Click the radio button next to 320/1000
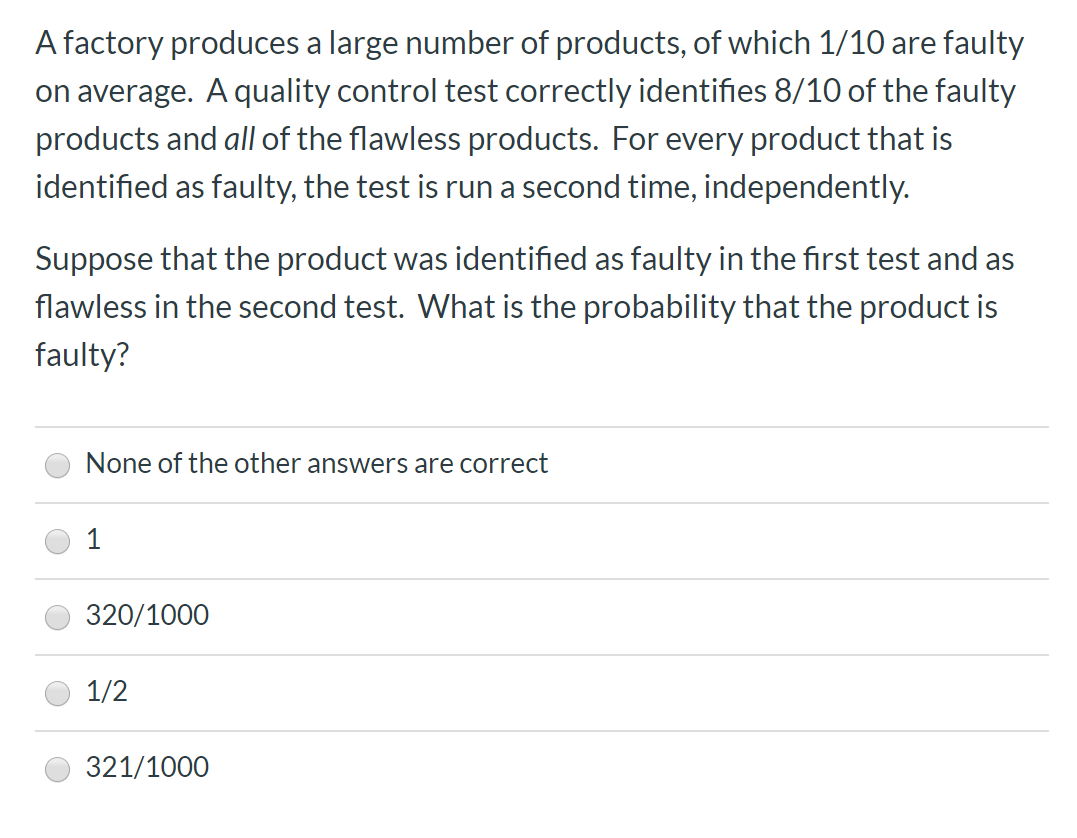Viewport: 1077px width, 838px height. pos(57,617)
